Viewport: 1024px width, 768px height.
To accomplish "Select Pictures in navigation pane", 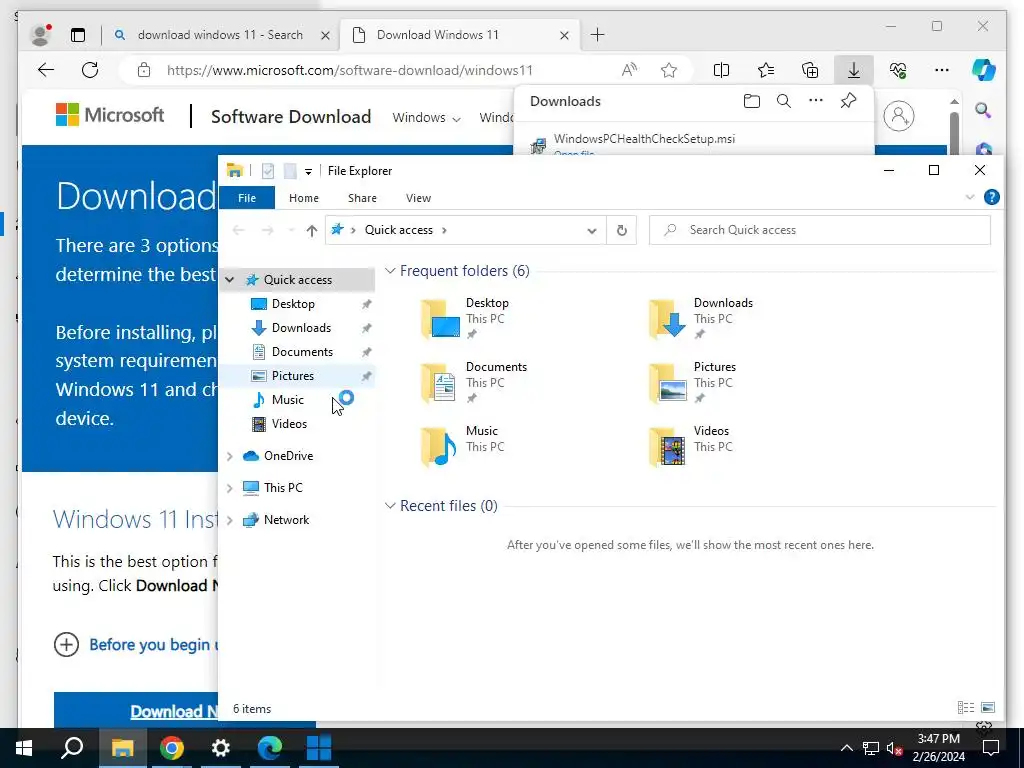I will (x=293, y=376).
